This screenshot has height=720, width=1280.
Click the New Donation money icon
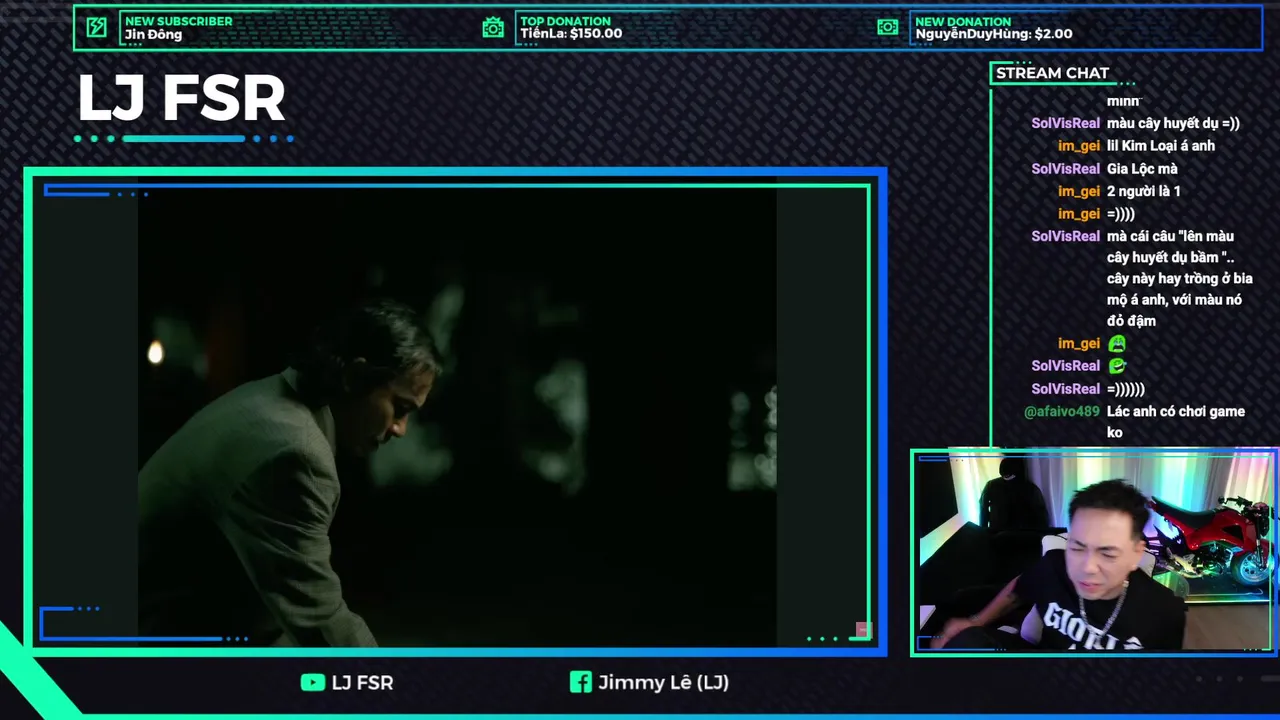point(888,28)
